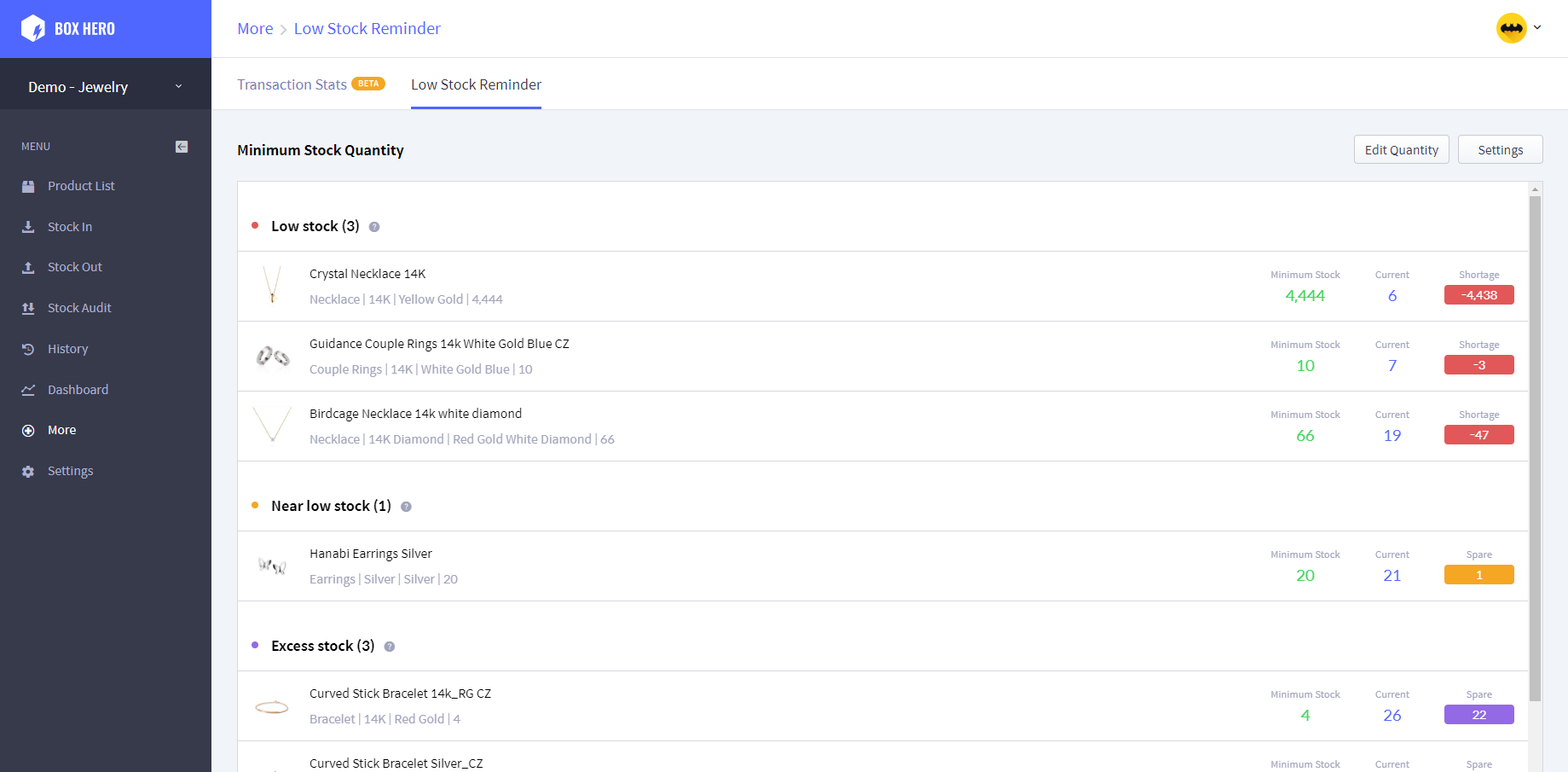Click help icon next to Excess stock

point(390,647)
